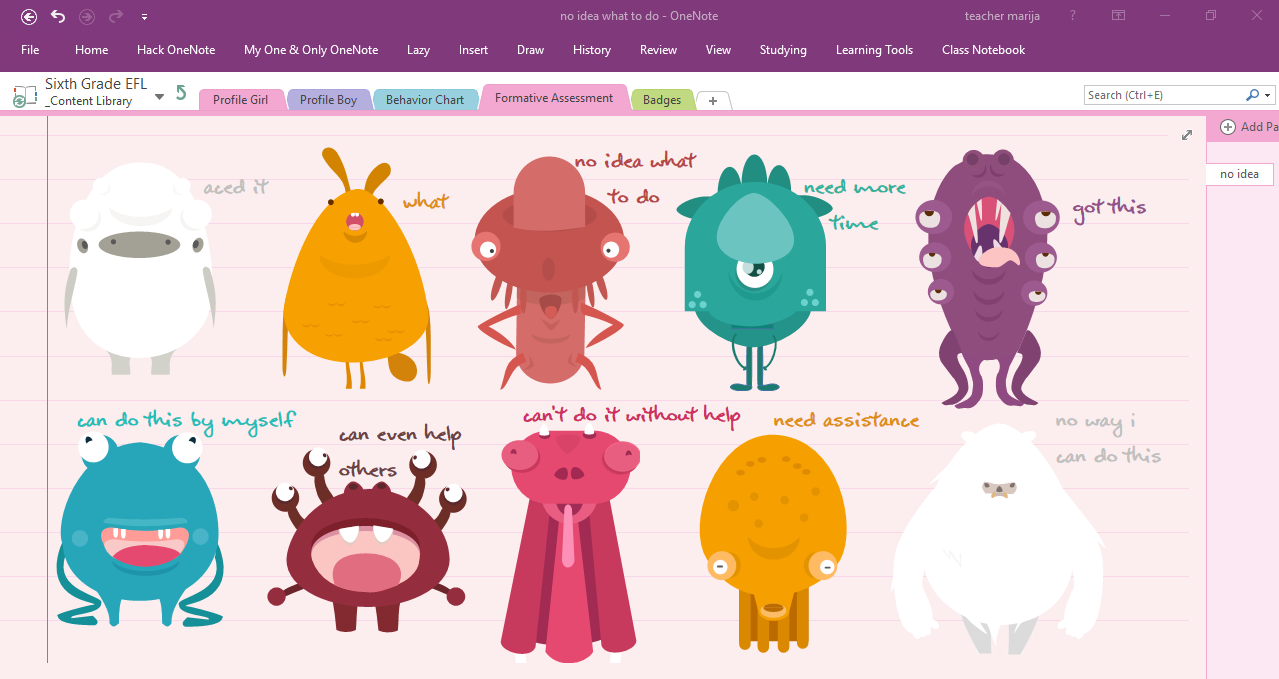Undo the last action
This screenshot has height=679, width=1279.
pyautogui.click(x=58, y=16)
